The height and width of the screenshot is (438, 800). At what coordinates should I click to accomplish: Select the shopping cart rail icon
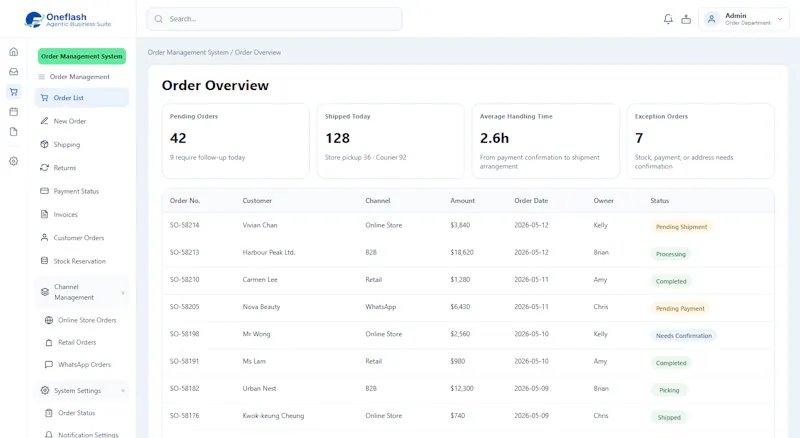[x=14, y=92]
